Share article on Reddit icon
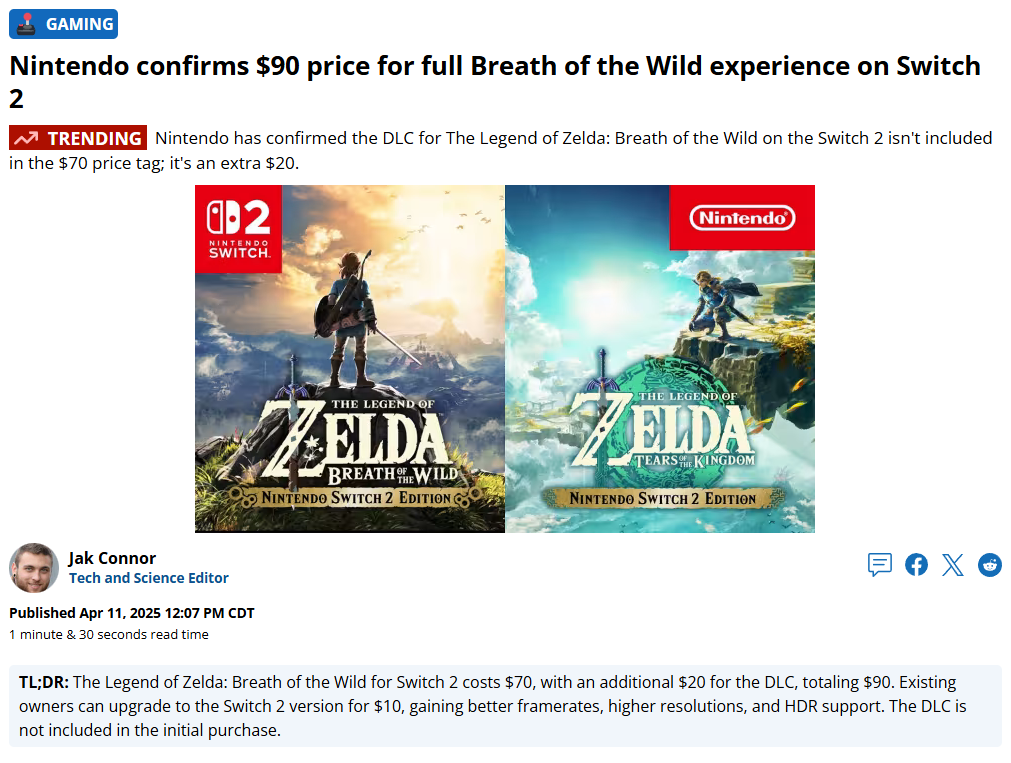The width and height of the screenshot is (1011, 763). click(x=990, y=564)
